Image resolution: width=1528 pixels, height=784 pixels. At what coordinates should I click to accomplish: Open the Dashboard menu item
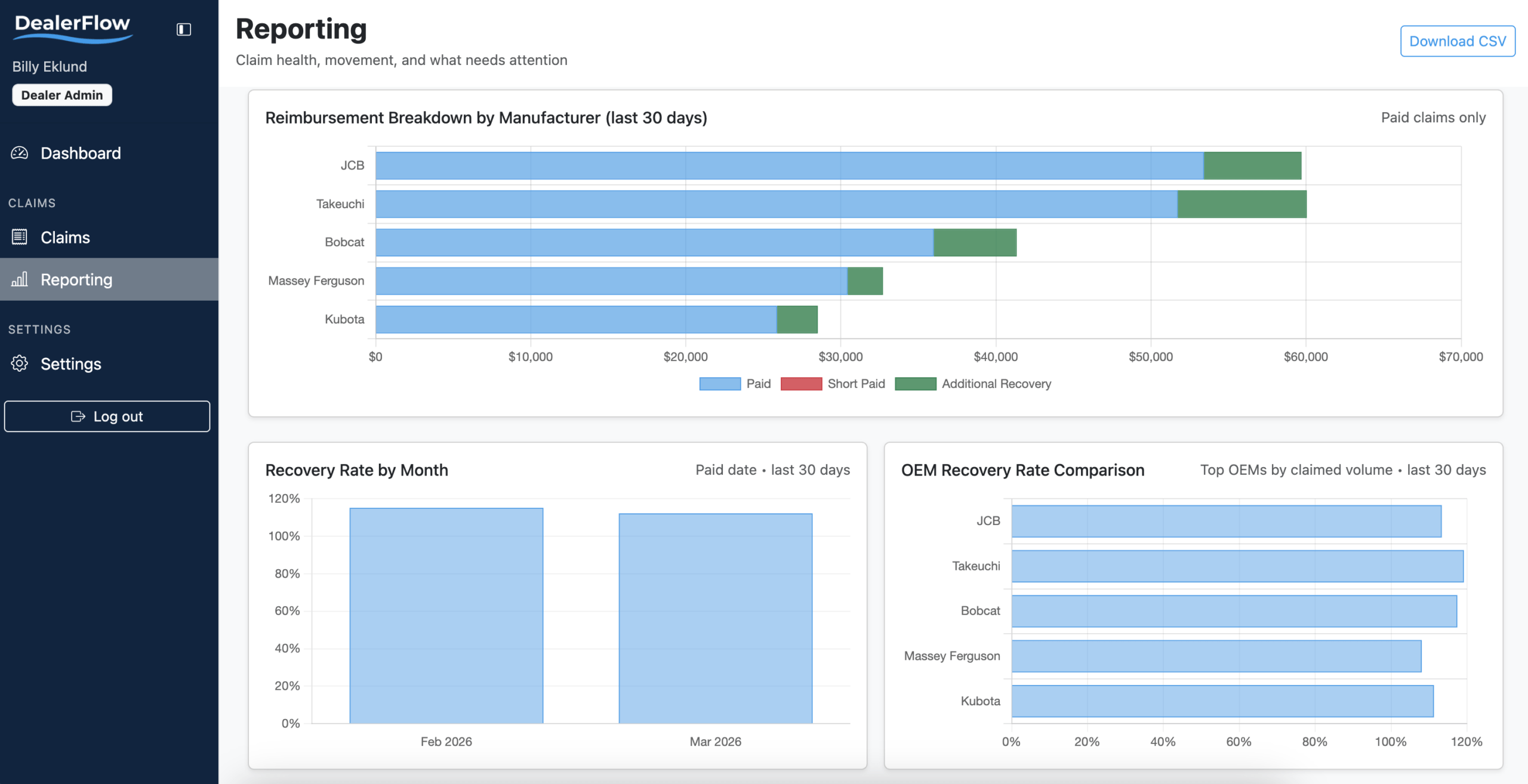[81, 153]
